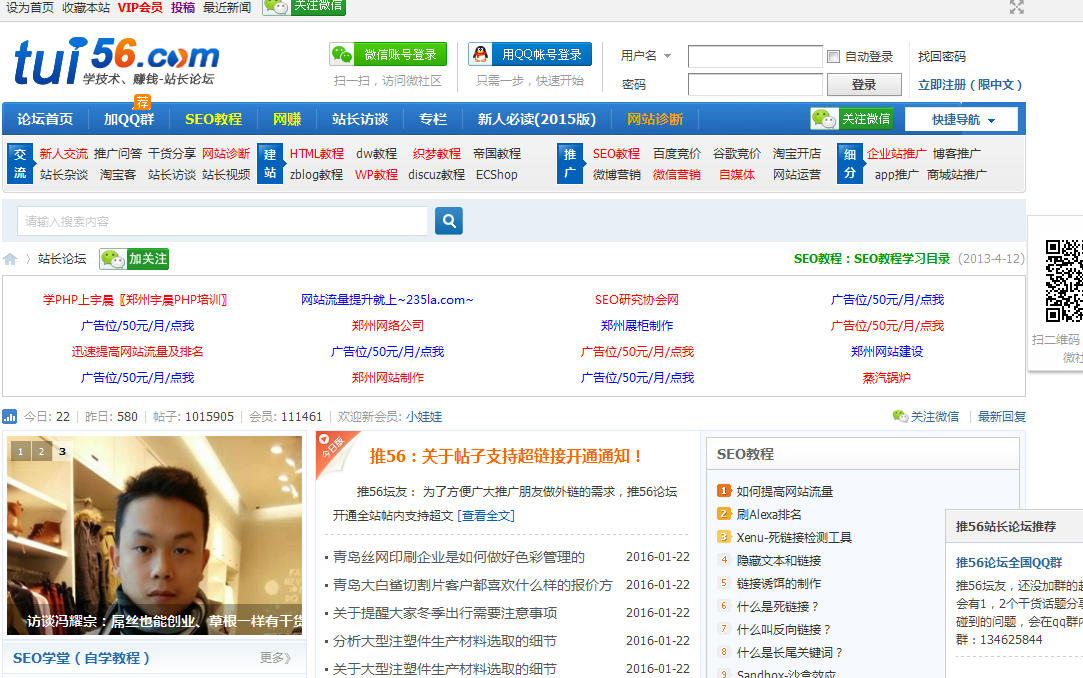Viewport: 1083px width, 678px height.
Task: Click the QQ penguin login icon
Action: pos(481,54)
